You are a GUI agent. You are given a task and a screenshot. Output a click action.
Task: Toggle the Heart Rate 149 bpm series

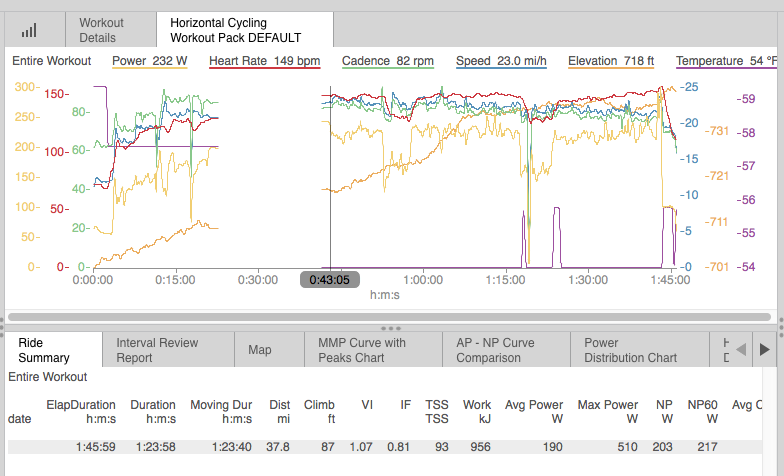[264, 61]
